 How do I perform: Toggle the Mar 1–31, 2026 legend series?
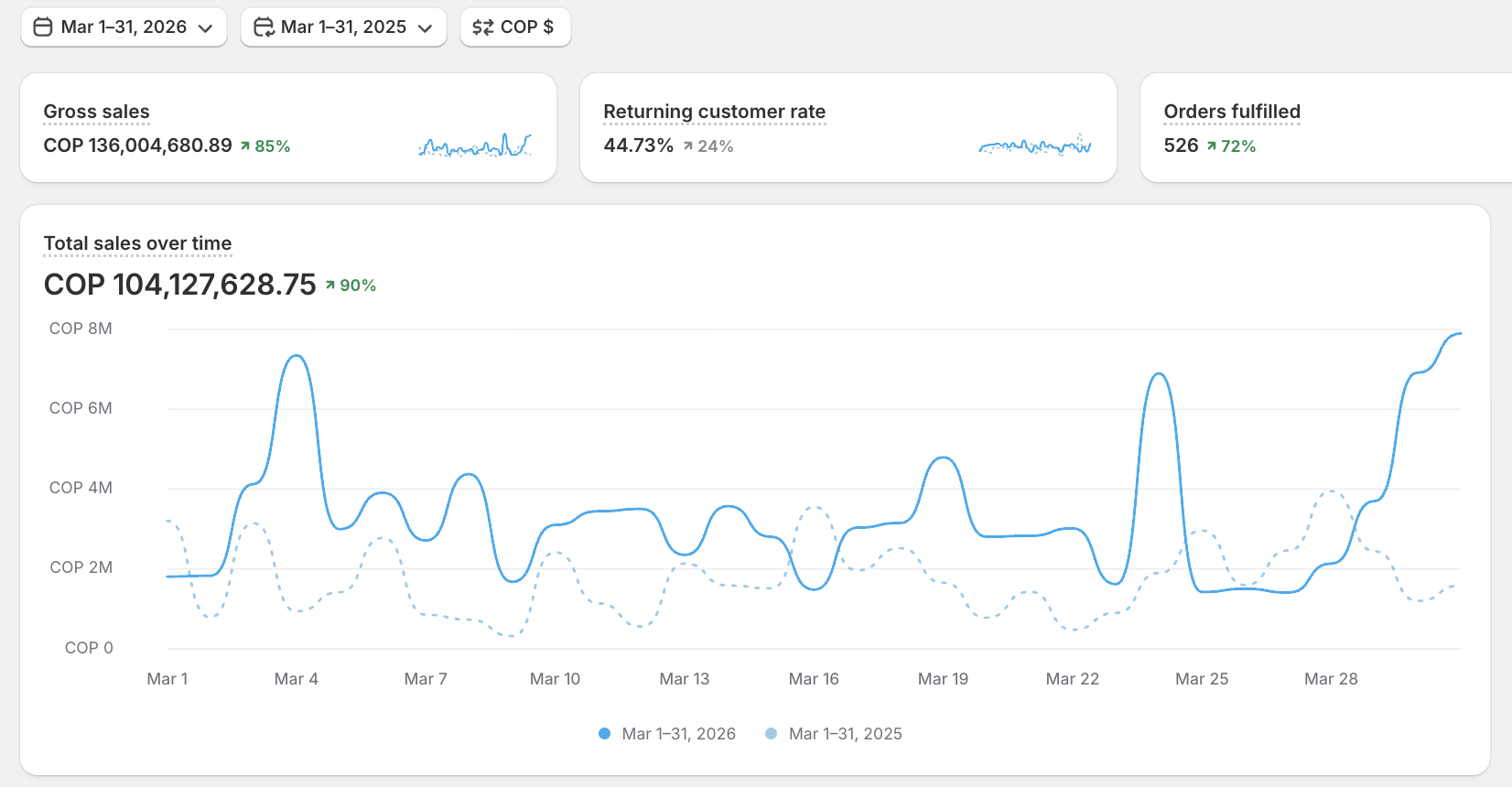[x=667, y=734]
